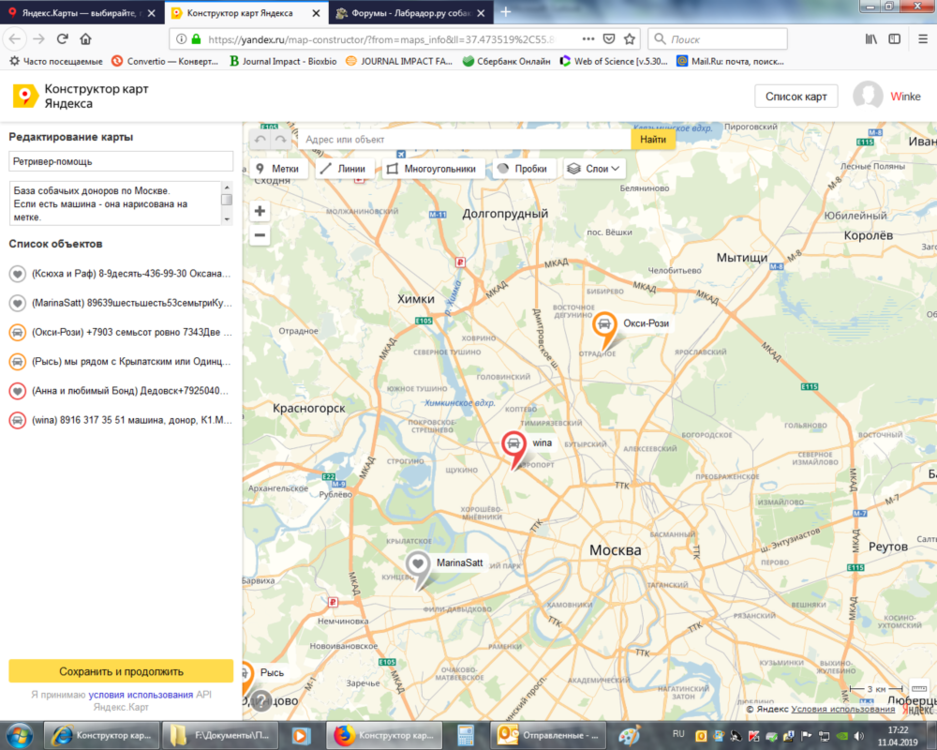Expand the Слои layers dropdown
This screenshot has height=750, width=937.
coord(595,169)
